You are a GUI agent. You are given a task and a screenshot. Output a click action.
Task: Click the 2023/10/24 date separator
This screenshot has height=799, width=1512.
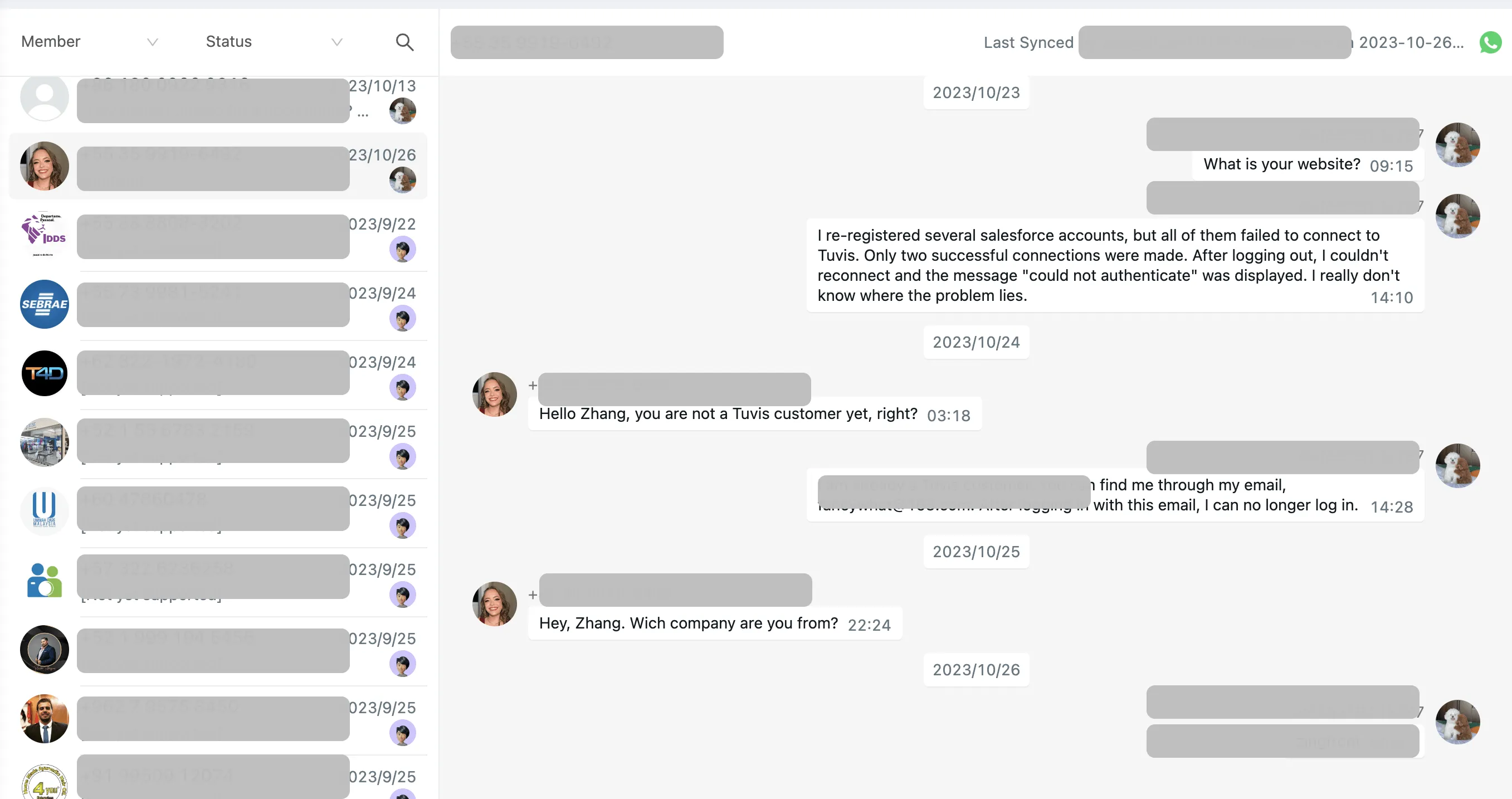point(976,342)
